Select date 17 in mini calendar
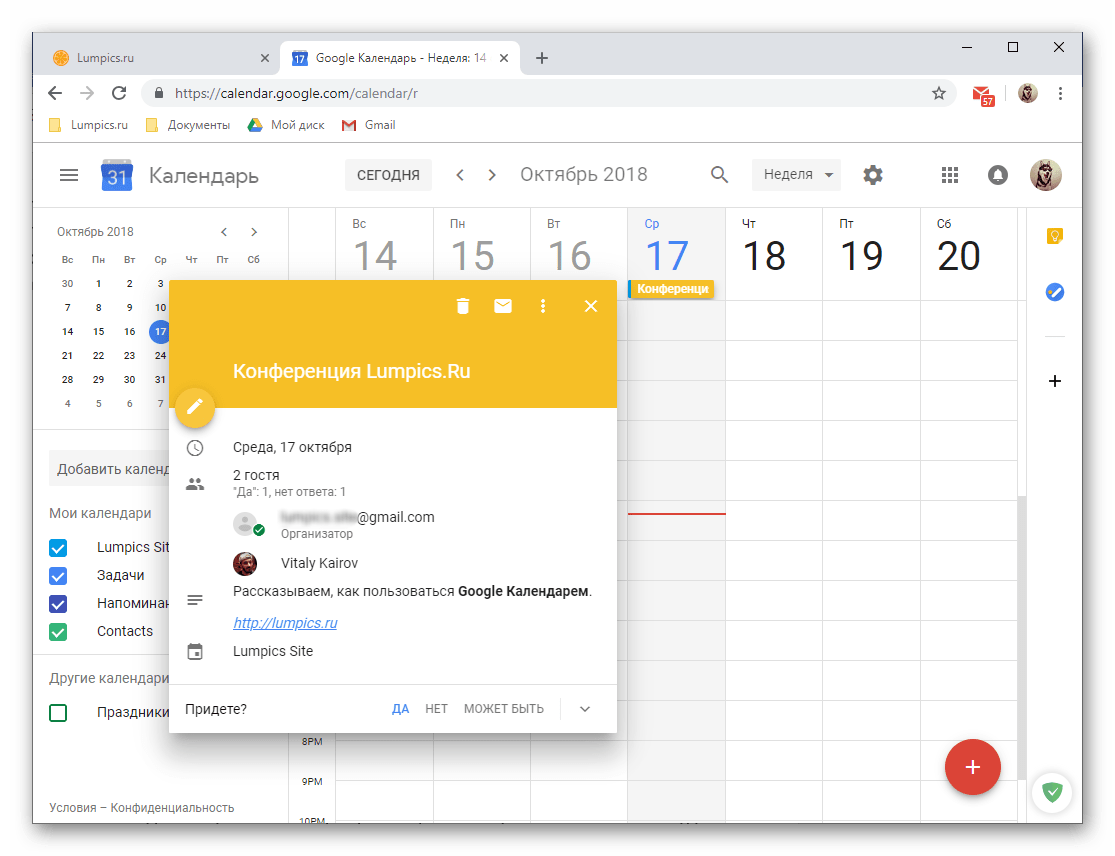Image resolution: width=1115 pixels, height=856 pixels. pos(161,331)
